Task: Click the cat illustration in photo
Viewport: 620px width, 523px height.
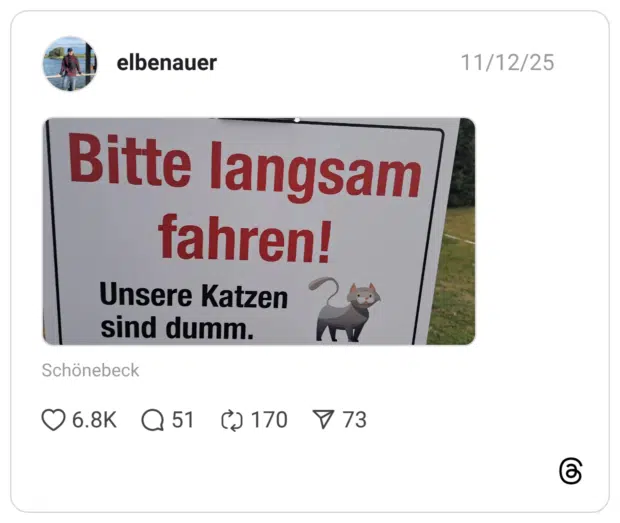Action: point(344,310)
